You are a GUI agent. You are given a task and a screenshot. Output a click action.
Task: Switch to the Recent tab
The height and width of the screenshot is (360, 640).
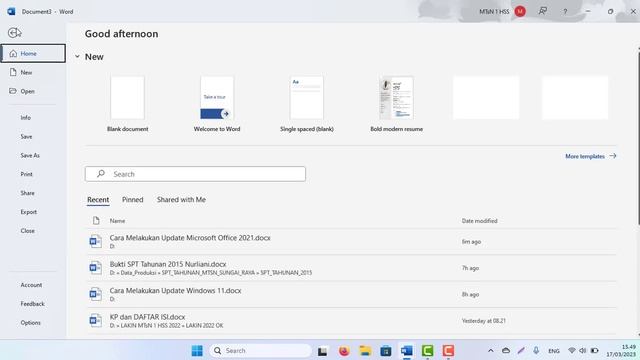click(x=98, y=200)
